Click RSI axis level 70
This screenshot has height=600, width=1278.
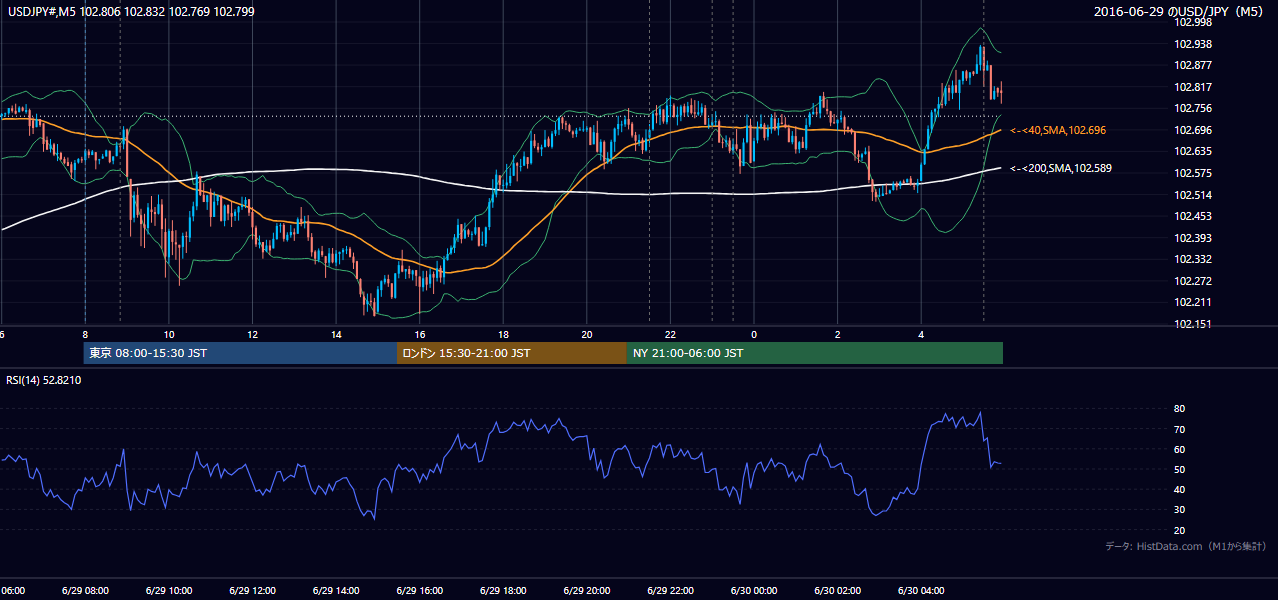click(x=1180, y=429)
